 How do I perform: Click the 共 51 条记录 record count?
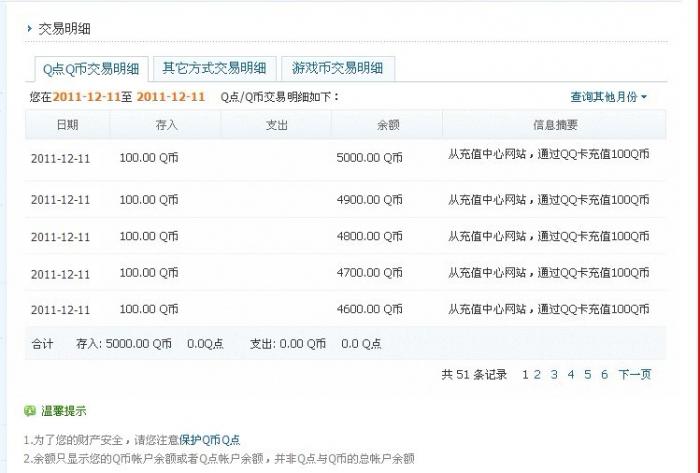pos(474,375)
